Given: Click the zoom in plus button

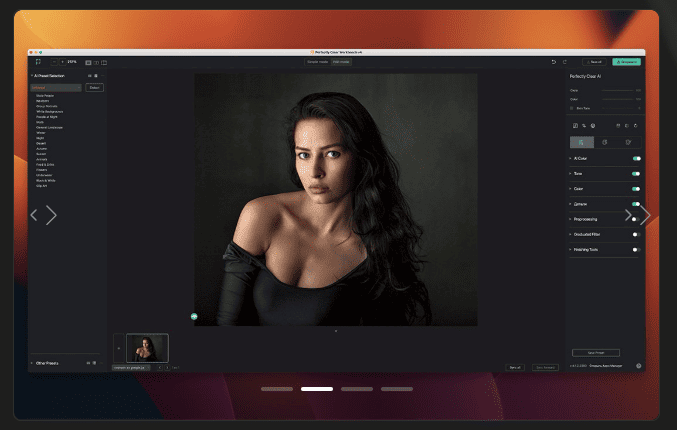Looking at the screenshot, I should [x=63, y=62].
